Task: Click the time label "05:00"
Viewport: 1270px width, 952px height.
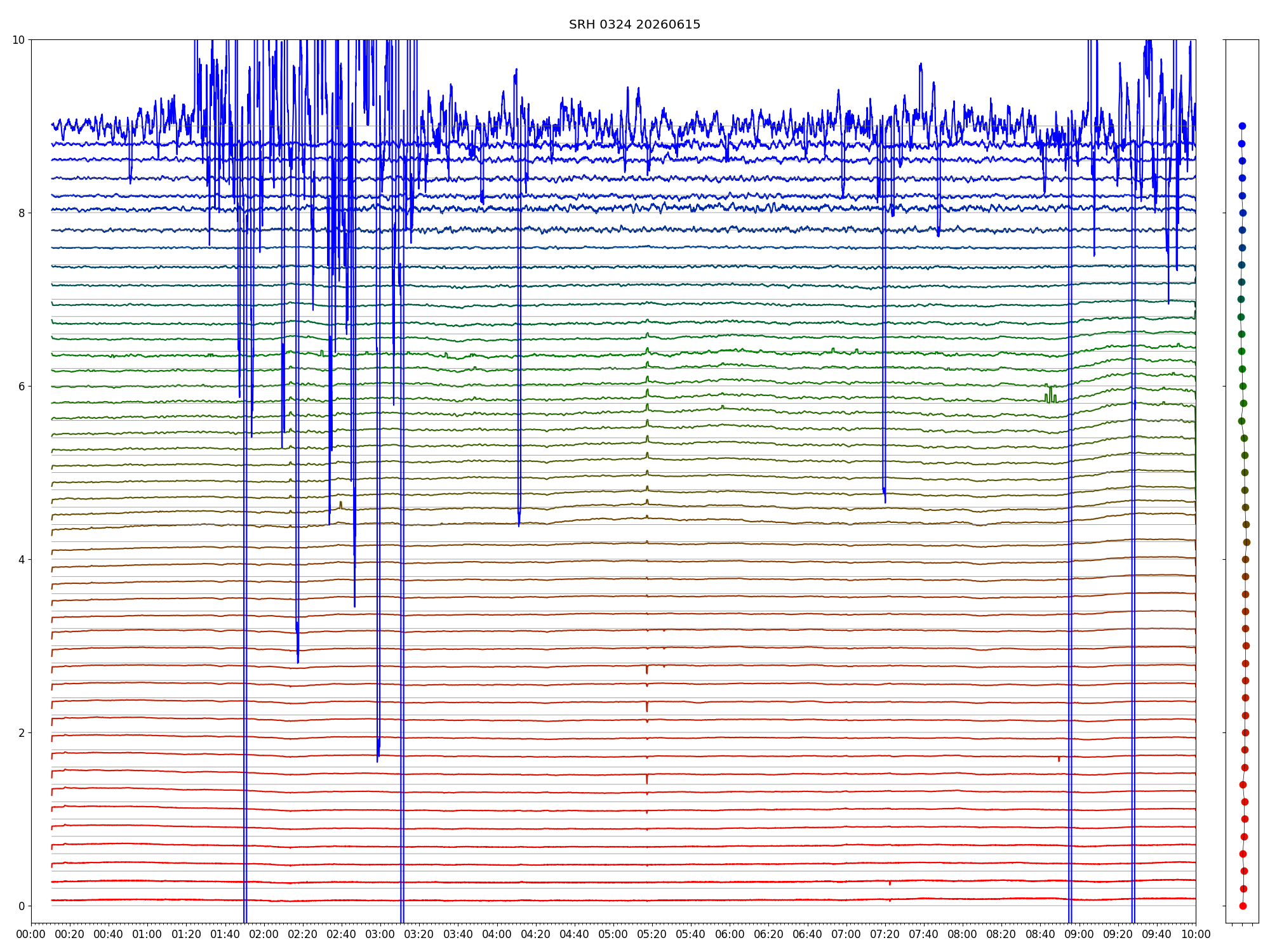Action: click(613, 935)
